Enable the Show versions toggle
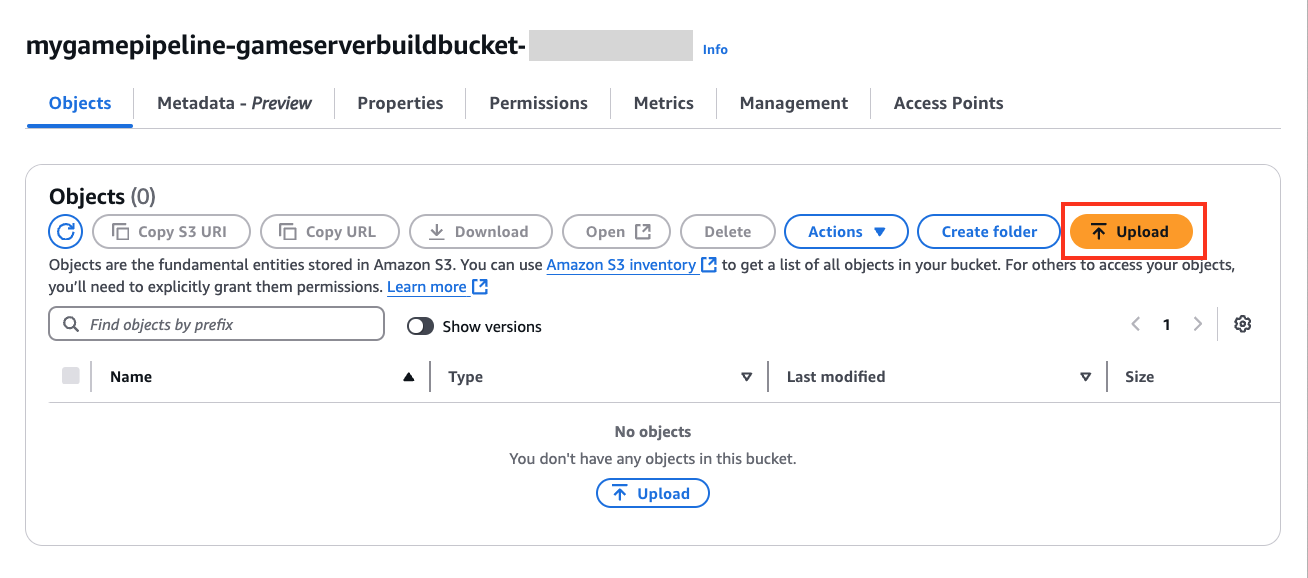Screen dimensions: 1308x578 pos(420,326)
